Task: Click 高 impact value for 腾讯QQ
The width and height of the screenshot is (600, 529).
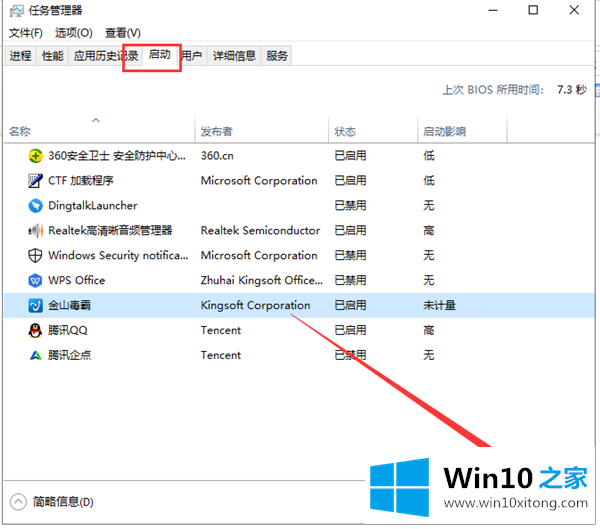Action: point(429,330)
